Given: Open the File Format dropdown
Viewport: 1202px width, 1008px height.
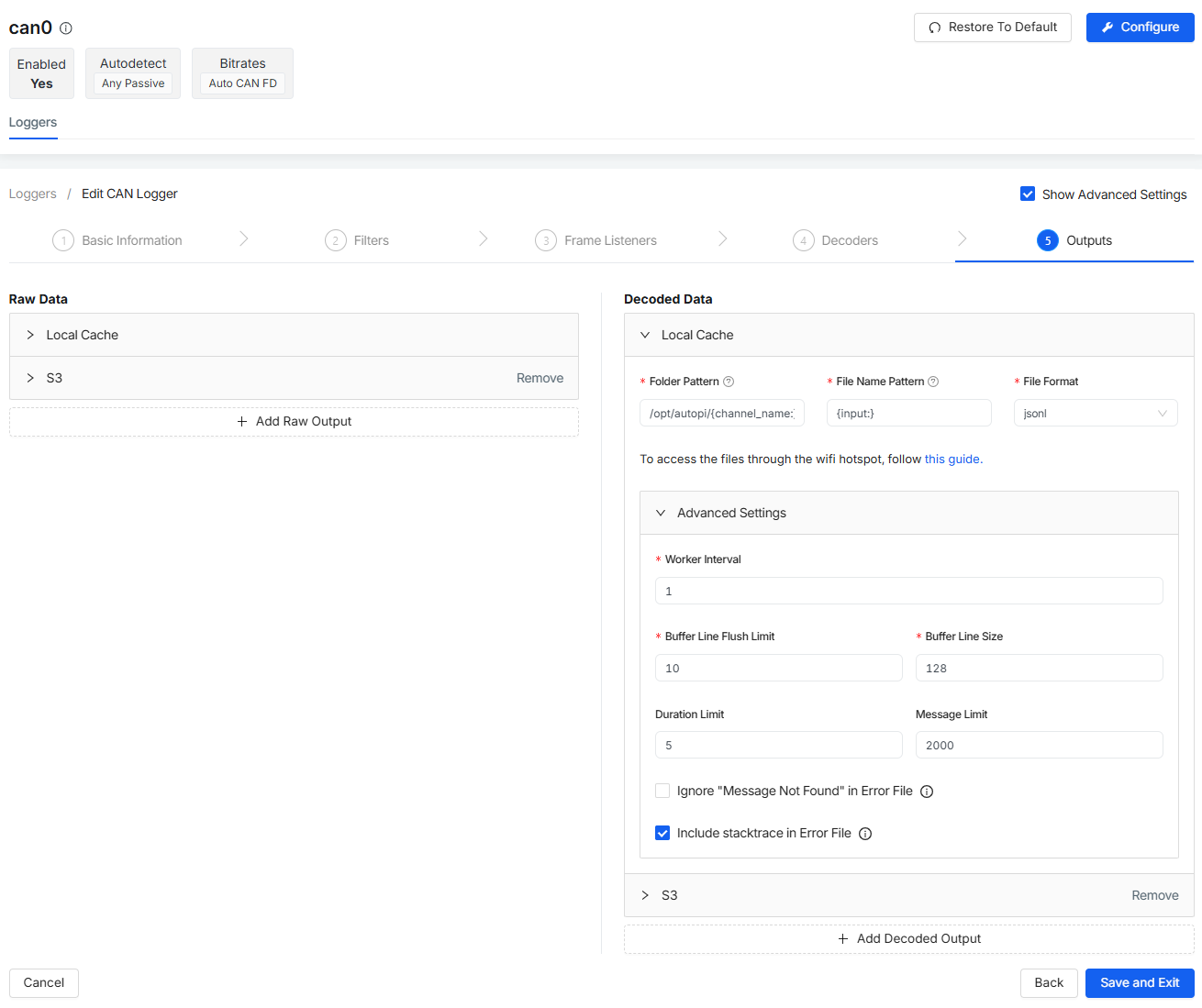Looking at the screenshot, I should (1096, 413).
